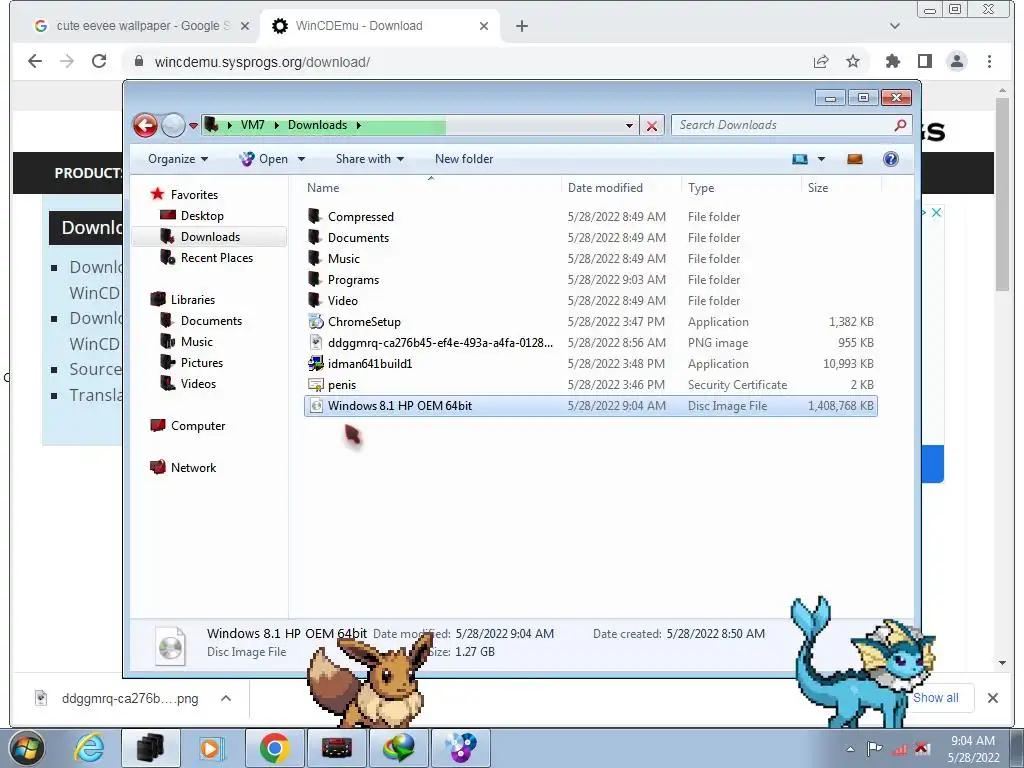Expand the ddggmrq download item chevron

[226, 698]
